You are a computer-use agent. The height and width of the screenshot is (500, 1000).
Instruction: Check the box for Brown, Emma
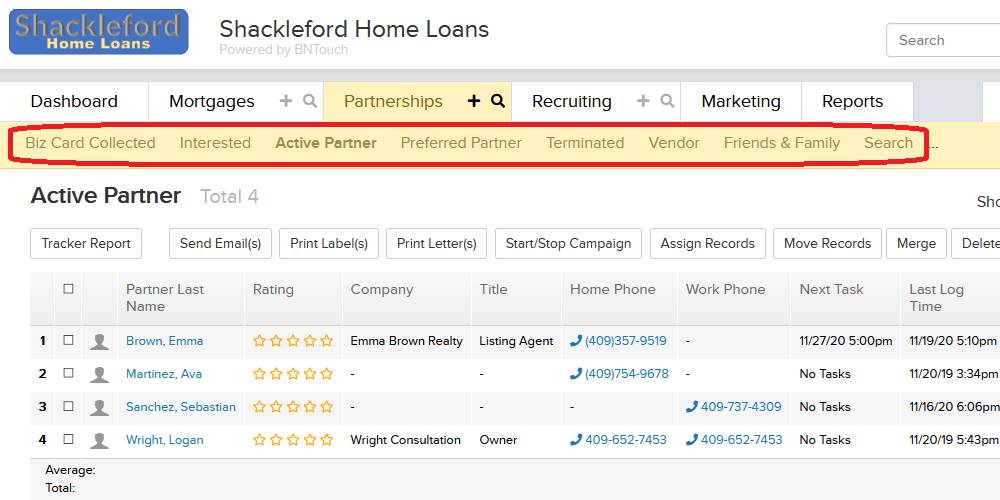pyautogui.click(x=68, y=340)
